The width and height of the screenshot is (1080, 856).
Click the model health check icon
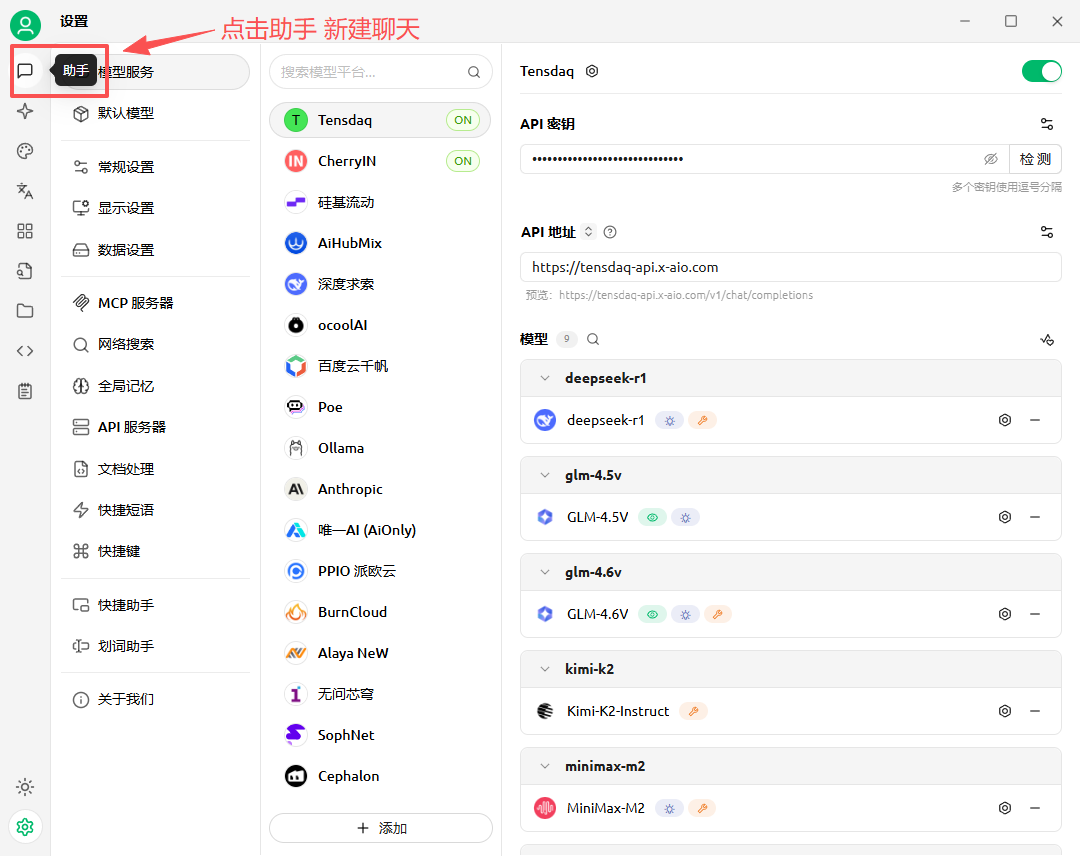(x=1047, y=340)
